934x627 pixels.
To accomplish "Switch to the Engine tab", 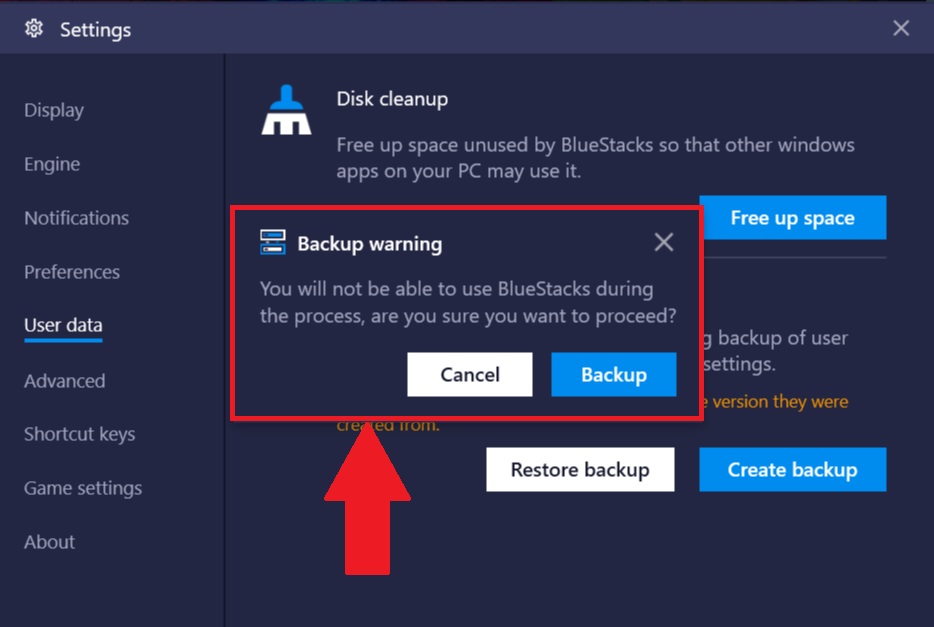I will [x=52, y=164].
